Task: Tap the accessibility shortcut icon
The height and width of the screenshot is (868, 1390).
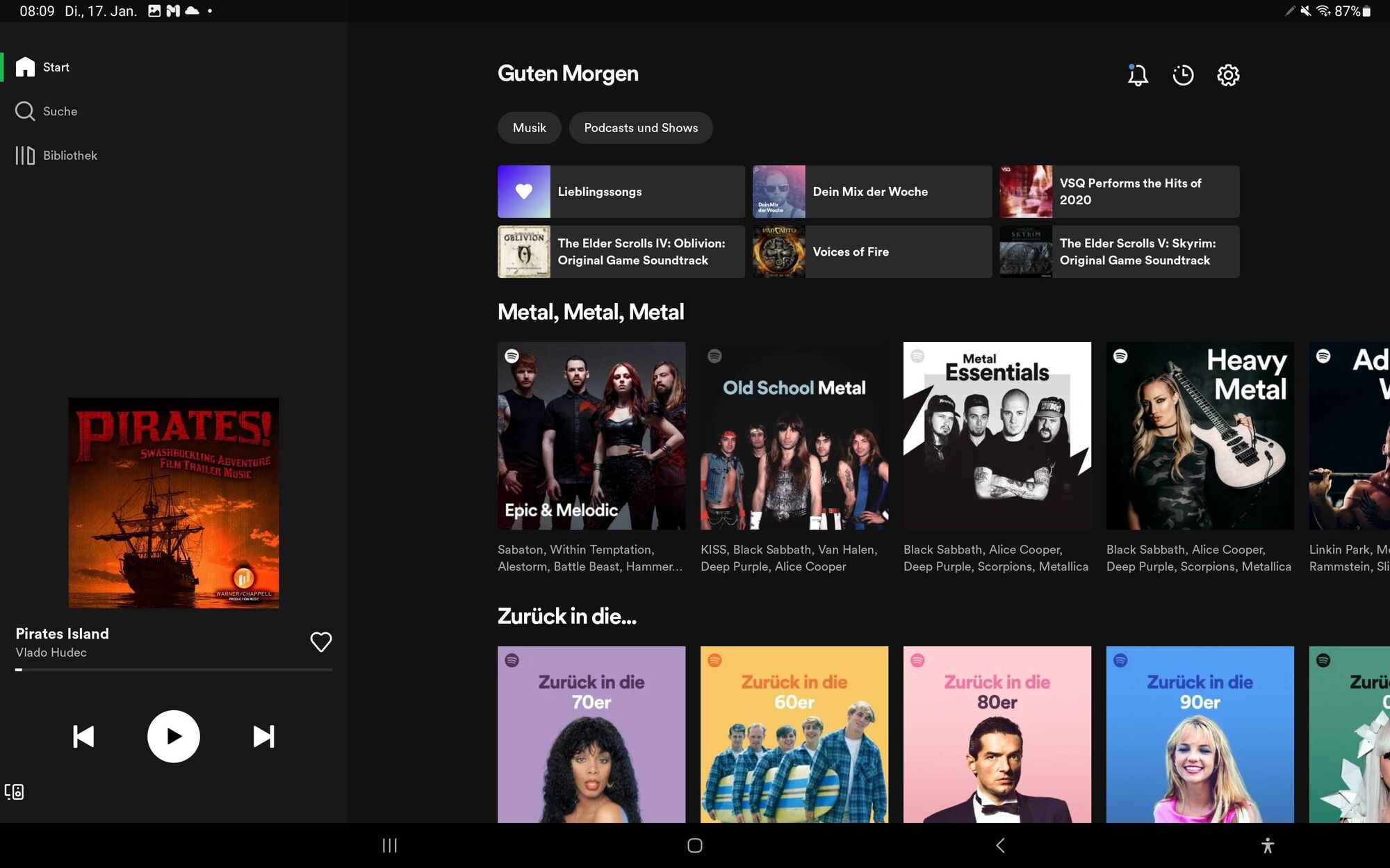Action: tap(1268, 845)
